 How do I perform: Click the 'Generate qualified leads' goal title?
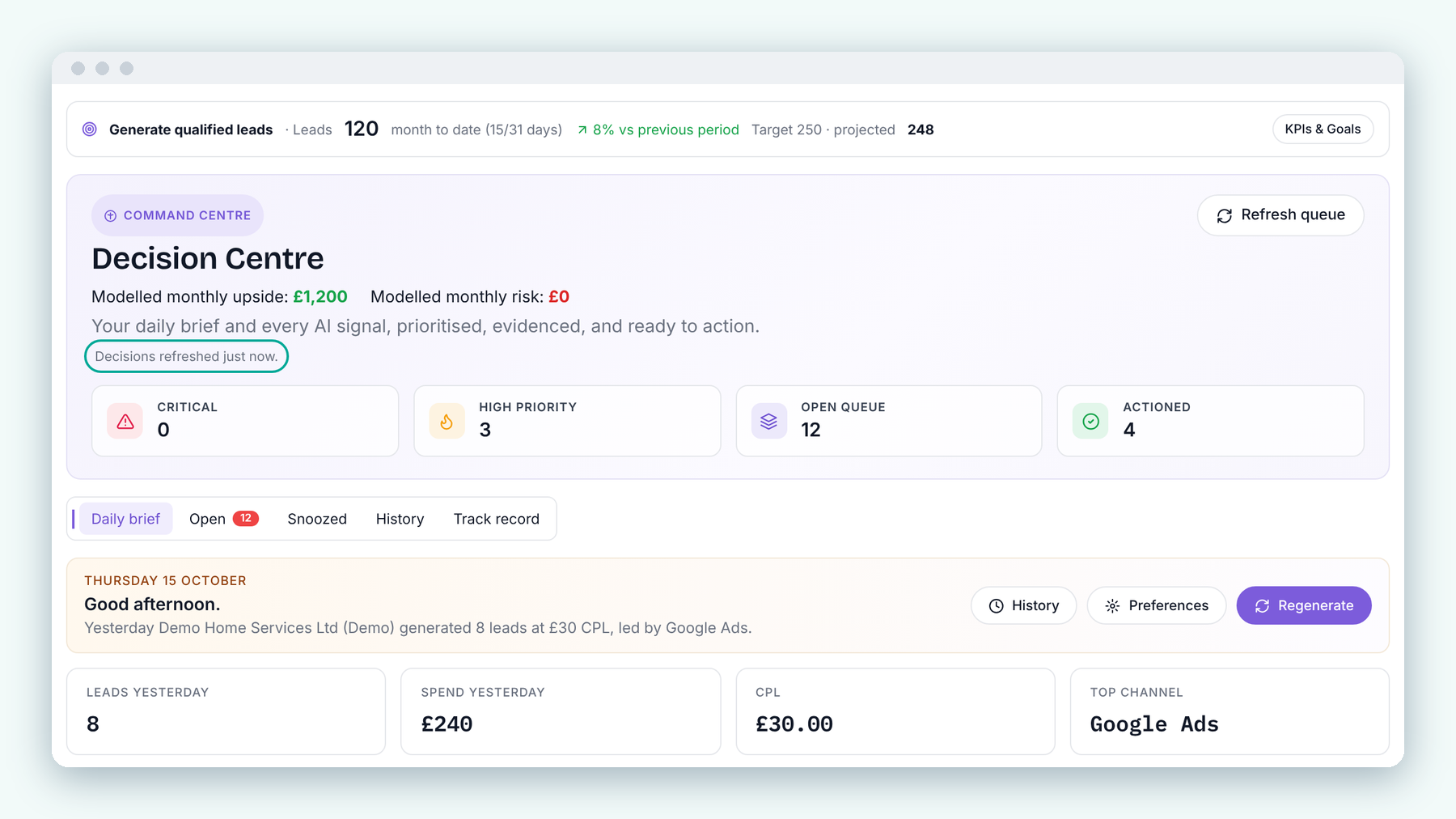tap(191, 129)
